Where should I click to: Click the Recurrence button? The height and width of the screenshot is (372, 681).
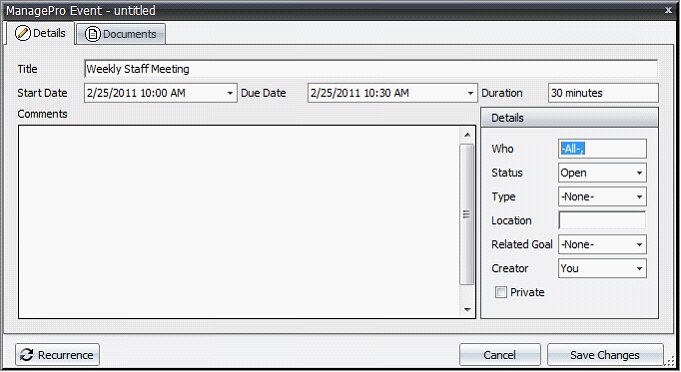tap(57, 355)
